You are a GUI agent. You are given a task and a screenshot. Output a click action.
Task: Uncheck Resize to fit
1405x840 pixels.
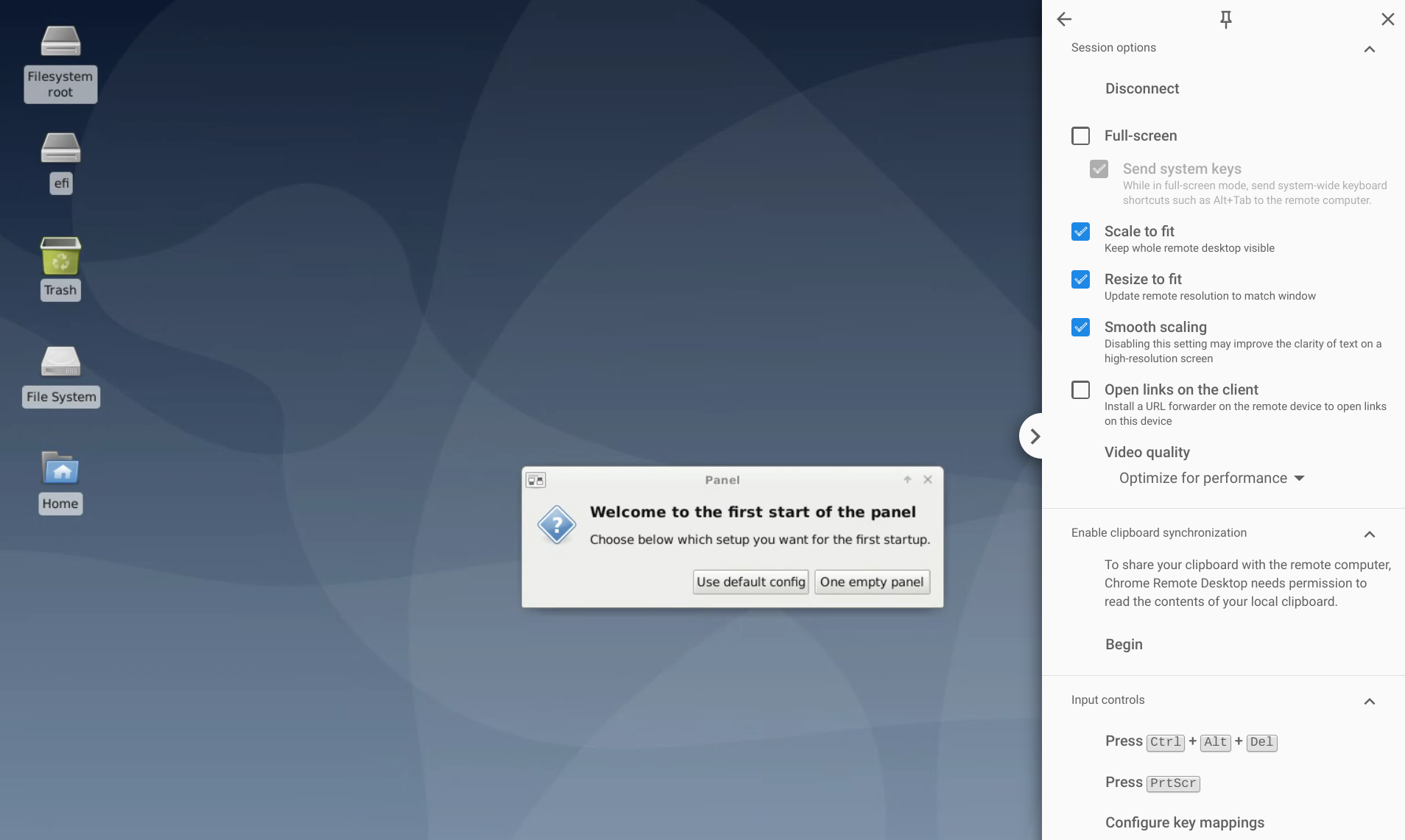[x=1080, y=279]
